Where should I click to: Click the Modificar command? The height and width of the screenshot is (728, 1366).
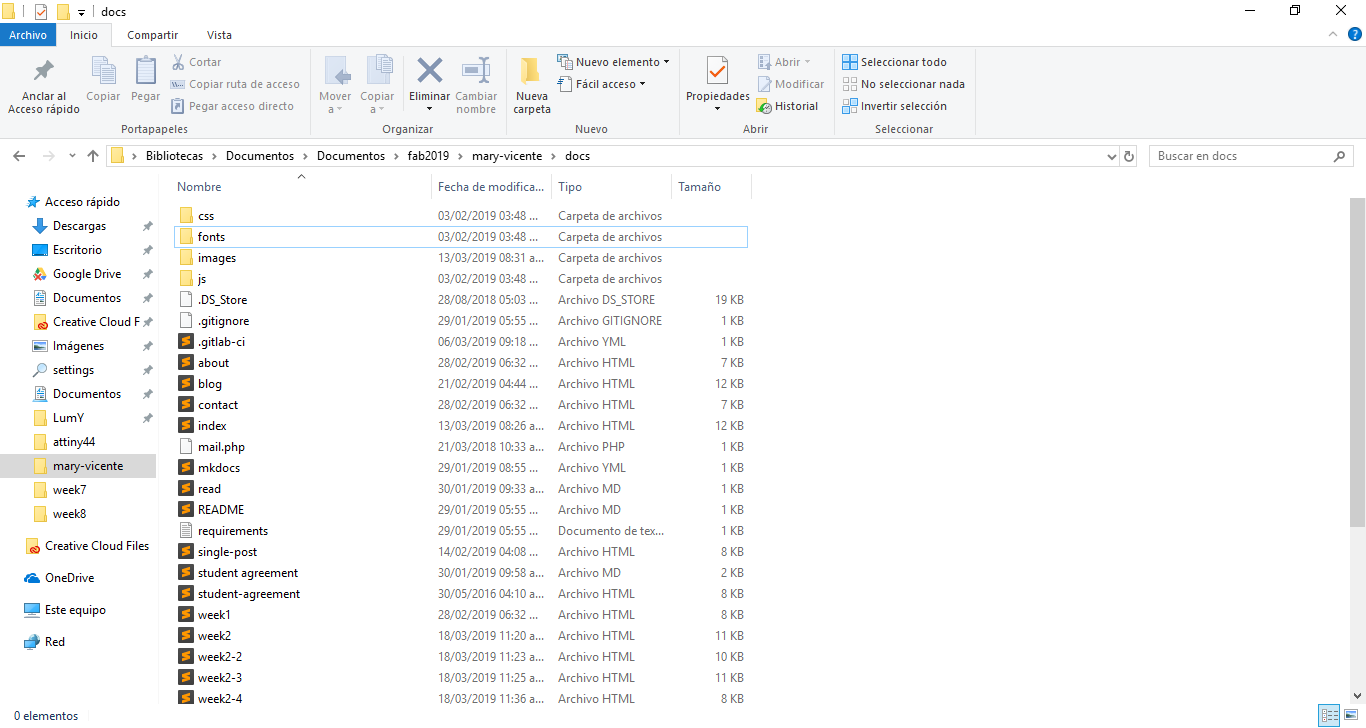tap(791, 84)
